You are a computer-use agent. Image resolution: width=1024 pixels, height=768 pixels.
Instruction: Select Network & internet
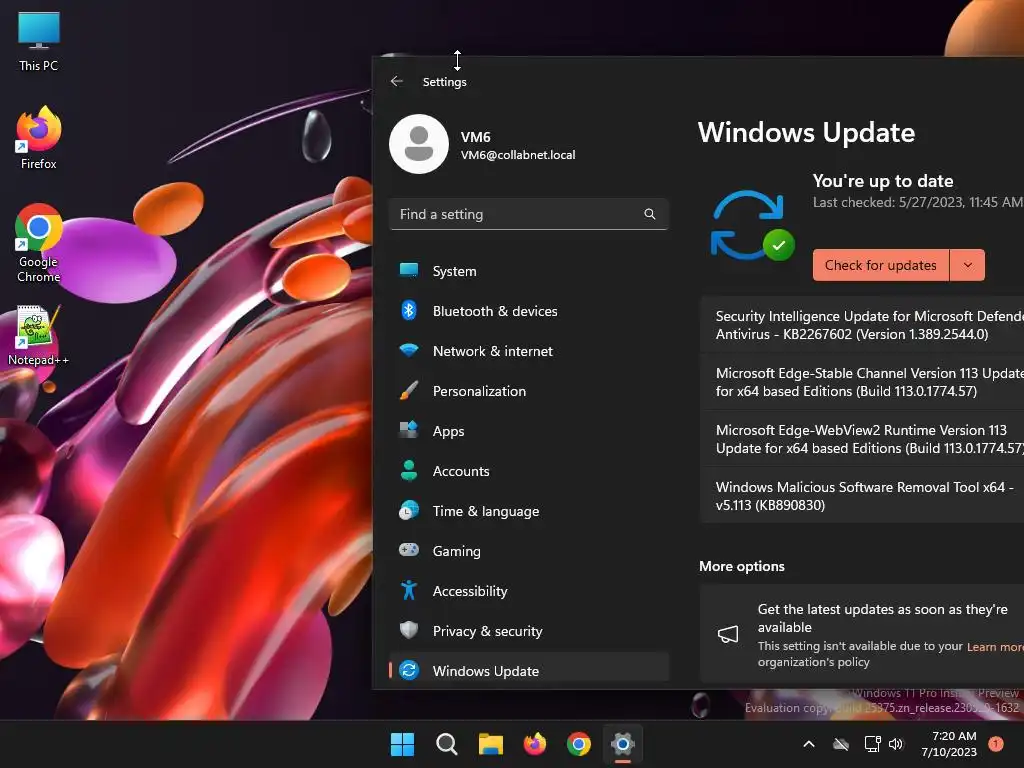529,351
